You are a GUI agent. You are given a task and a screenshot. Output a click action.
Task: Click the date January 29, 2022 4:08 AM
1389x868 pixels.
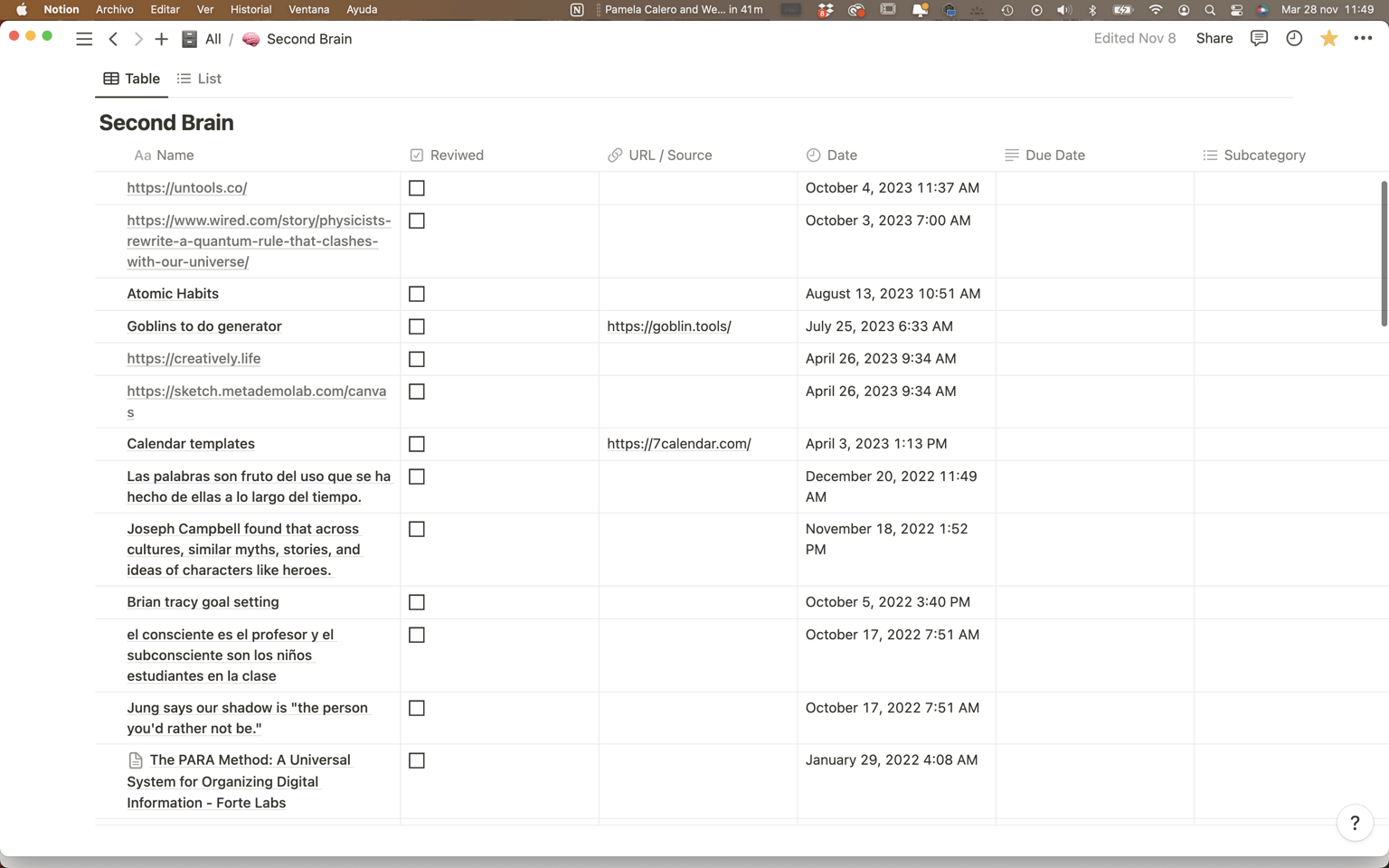pos(892,760)
